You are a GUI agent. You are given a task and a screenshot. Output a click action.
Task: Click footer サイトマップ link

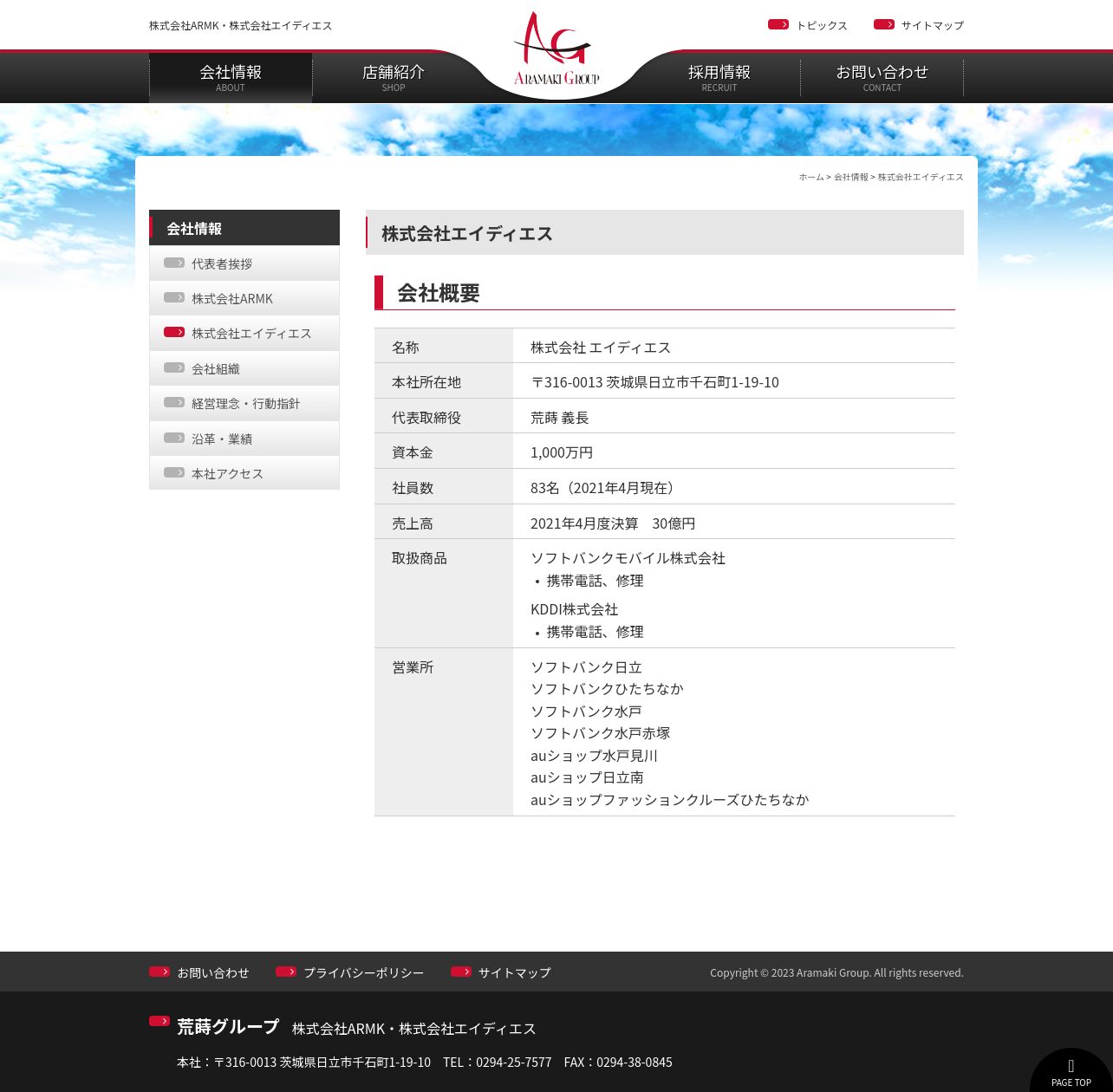coord(515,972)
